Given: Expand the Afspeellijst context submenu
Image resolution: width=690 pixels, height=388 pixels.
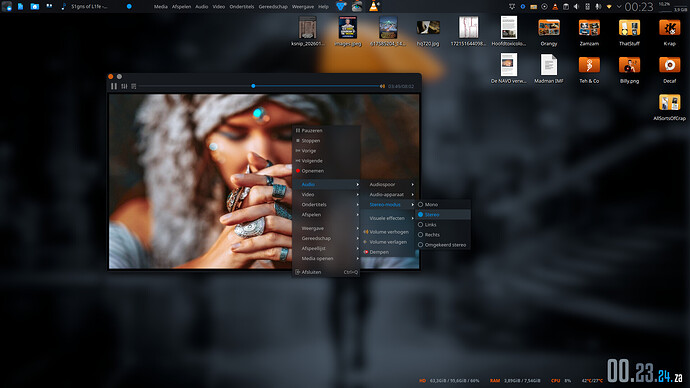Looking at the screenshot, I should click(327, 249).
